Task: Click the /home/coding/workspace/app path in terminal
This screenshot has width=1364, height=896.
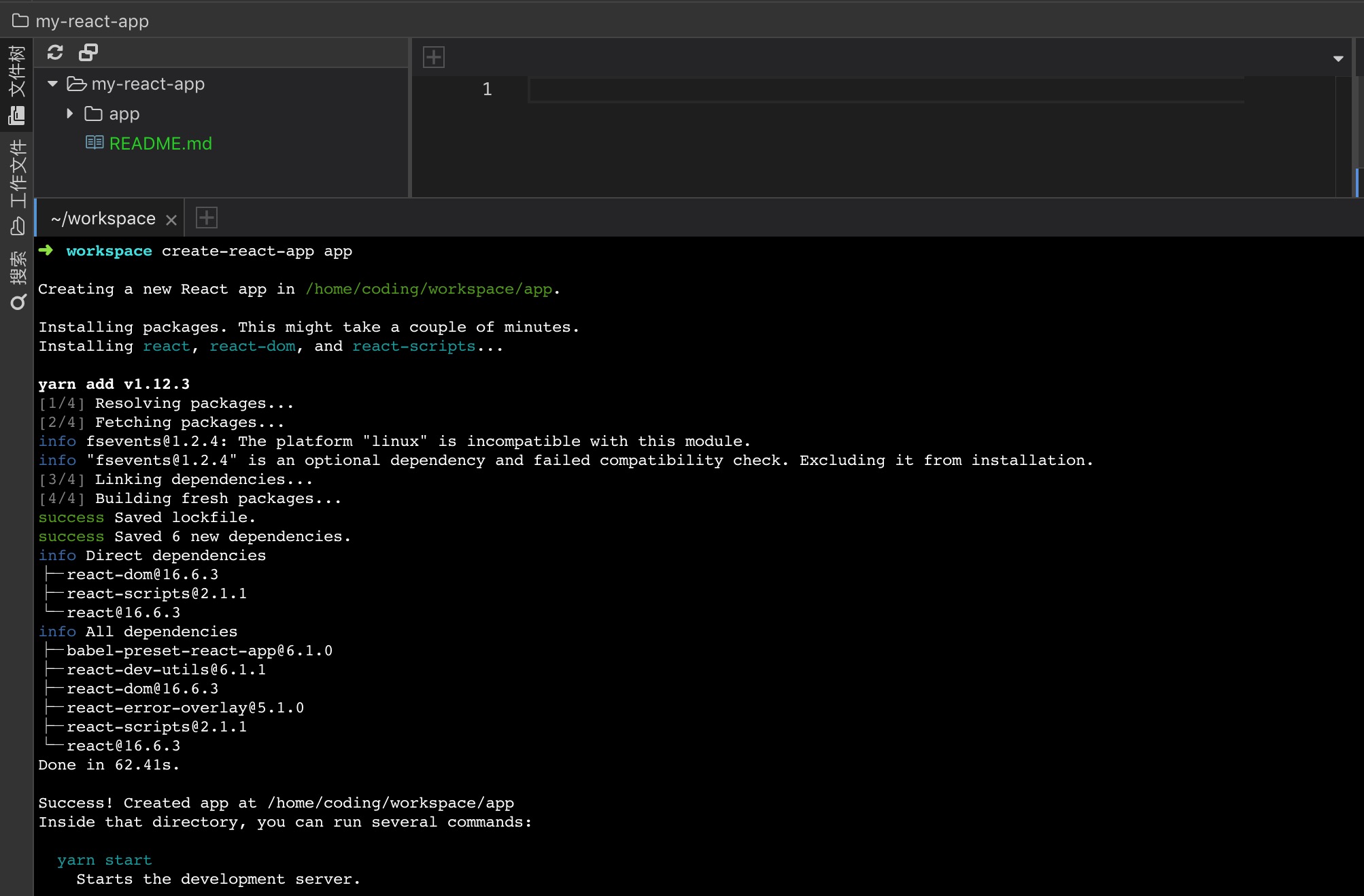Action: click(429, 289)
